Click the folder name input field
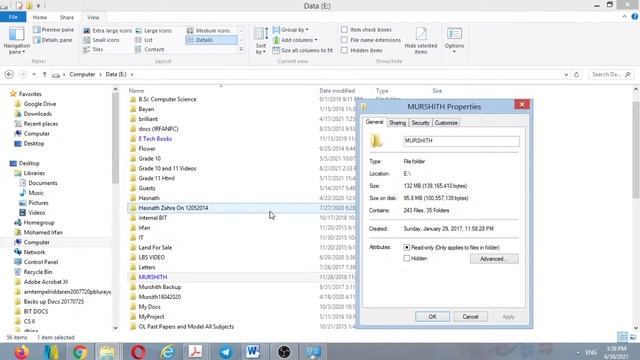This screenshot has width=640, height=360. [x=461, y=141]
